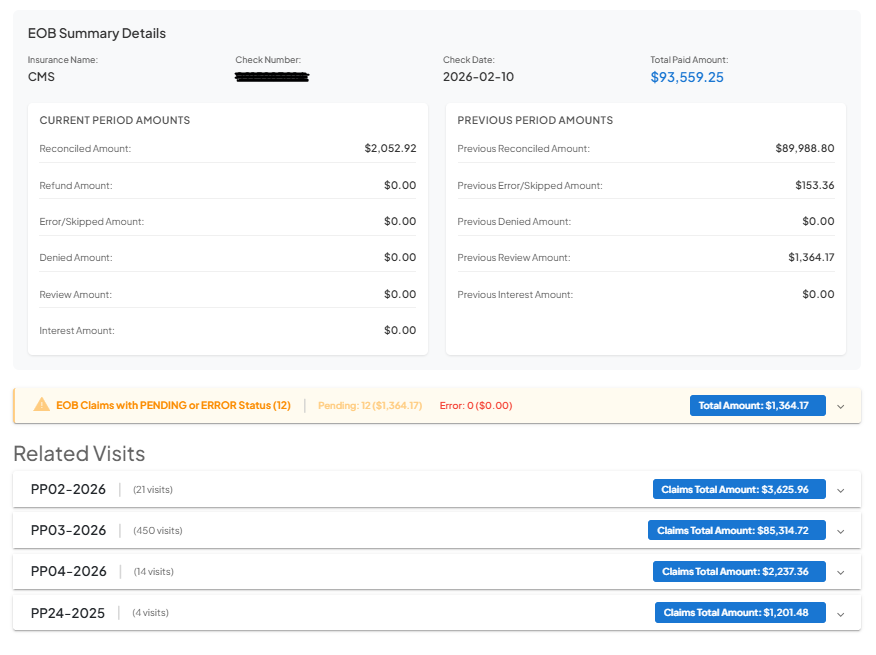Select the EOB Summary Details header
Viewport: 876px width, 655px height.
(97, 33)
